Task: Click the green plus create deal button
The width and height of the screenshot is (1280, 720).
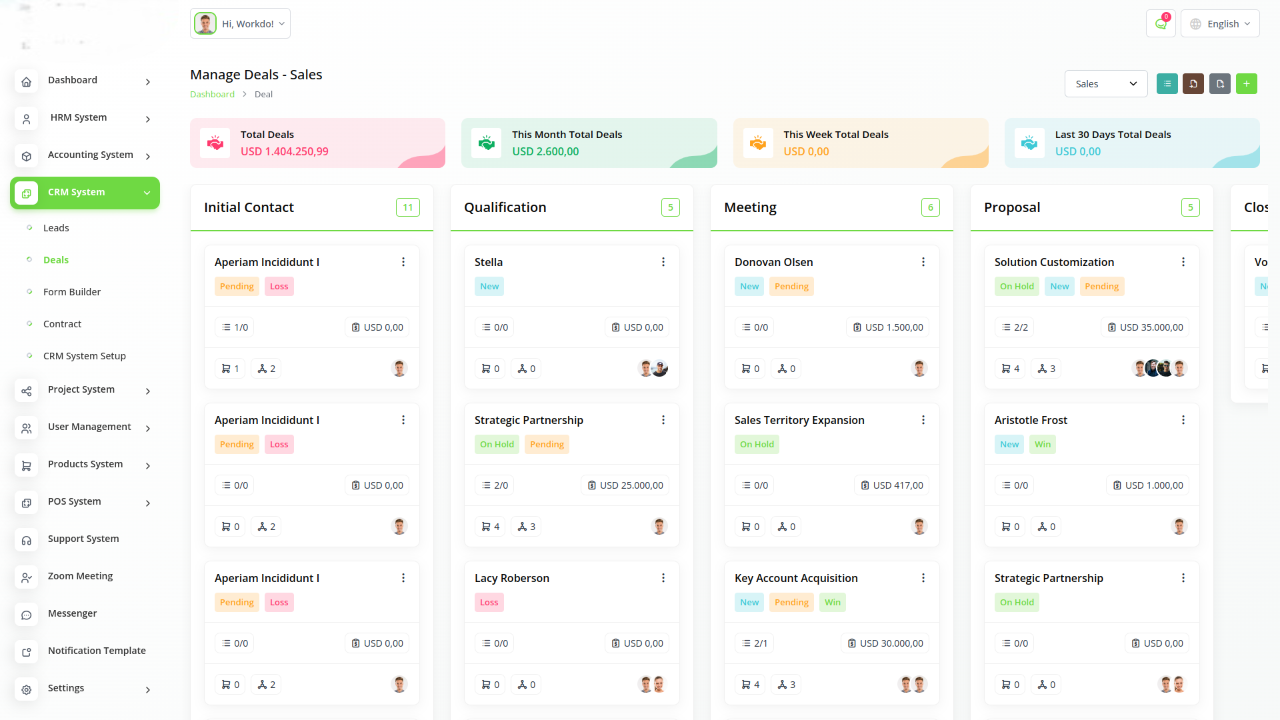Action: (1246, 84)
